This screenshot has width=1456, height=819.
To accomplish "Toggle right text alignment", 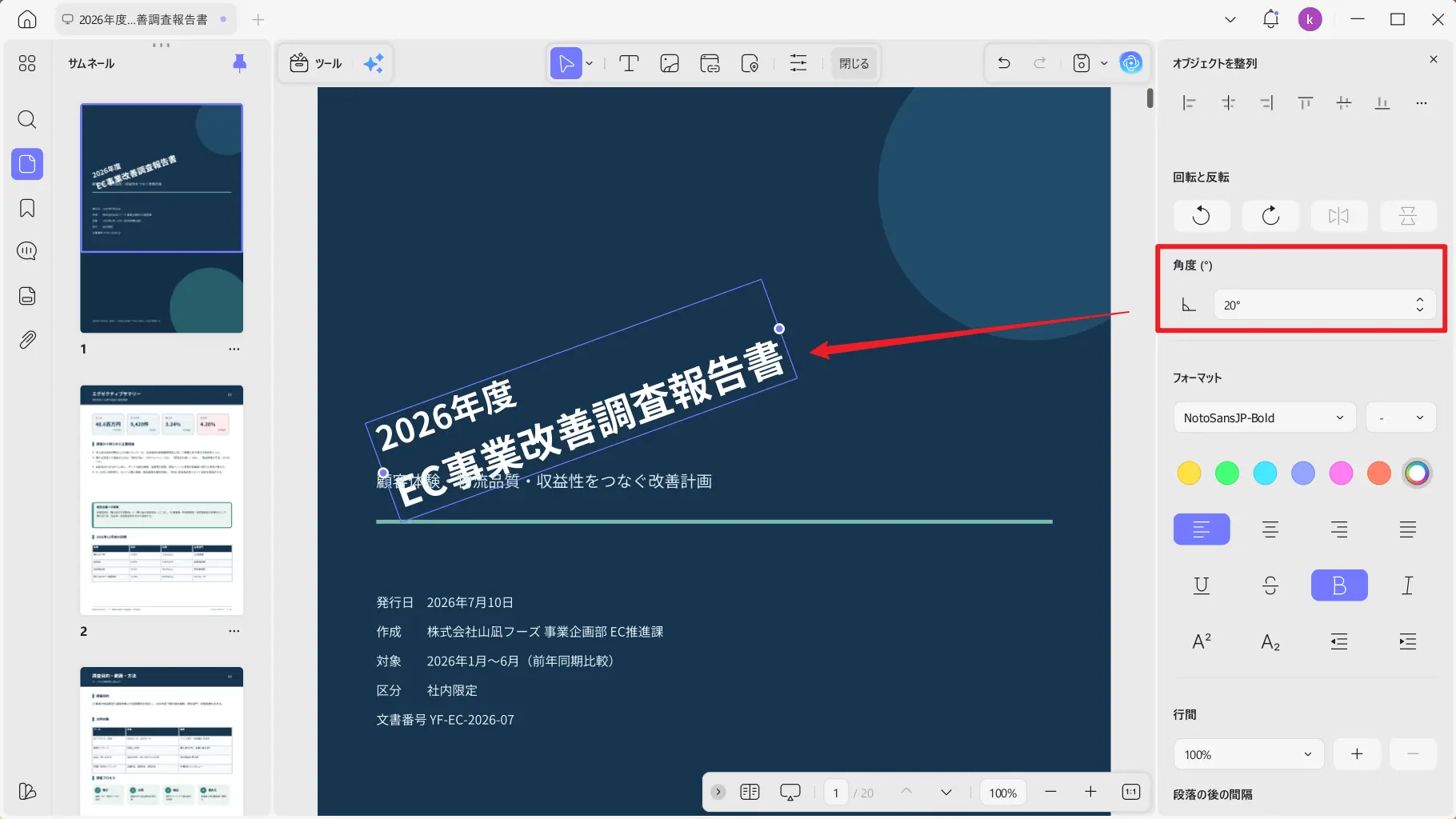I will 1339,529.
